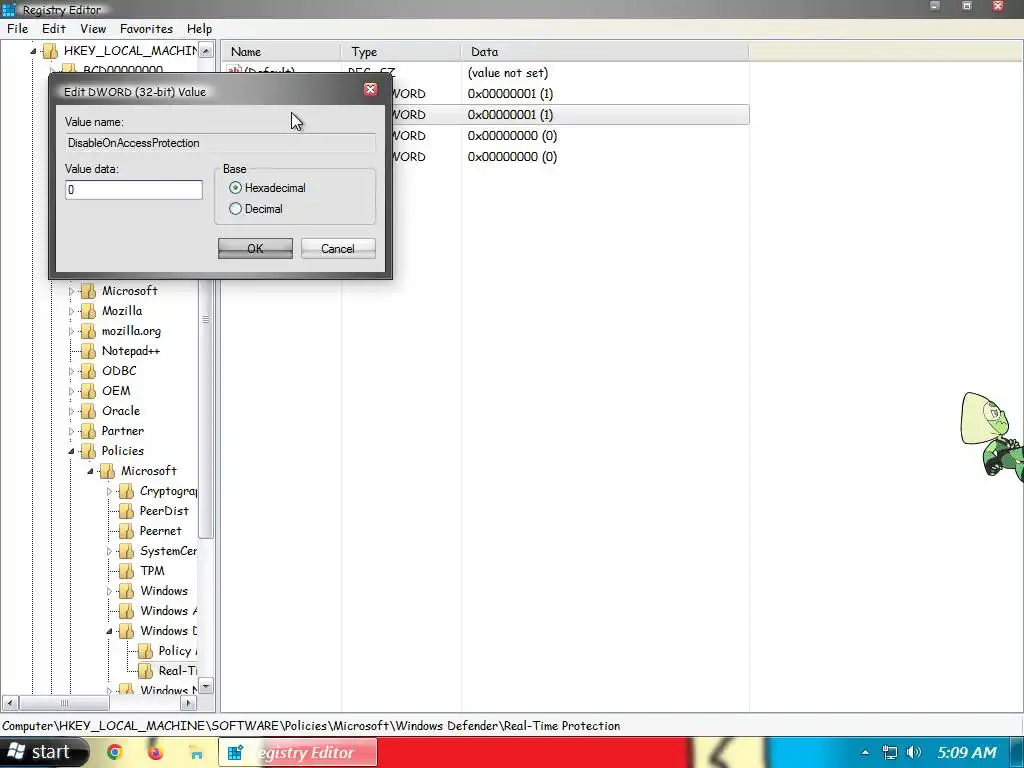
Task: Select the mozilla.org key label
Action: tap(131, 331)
